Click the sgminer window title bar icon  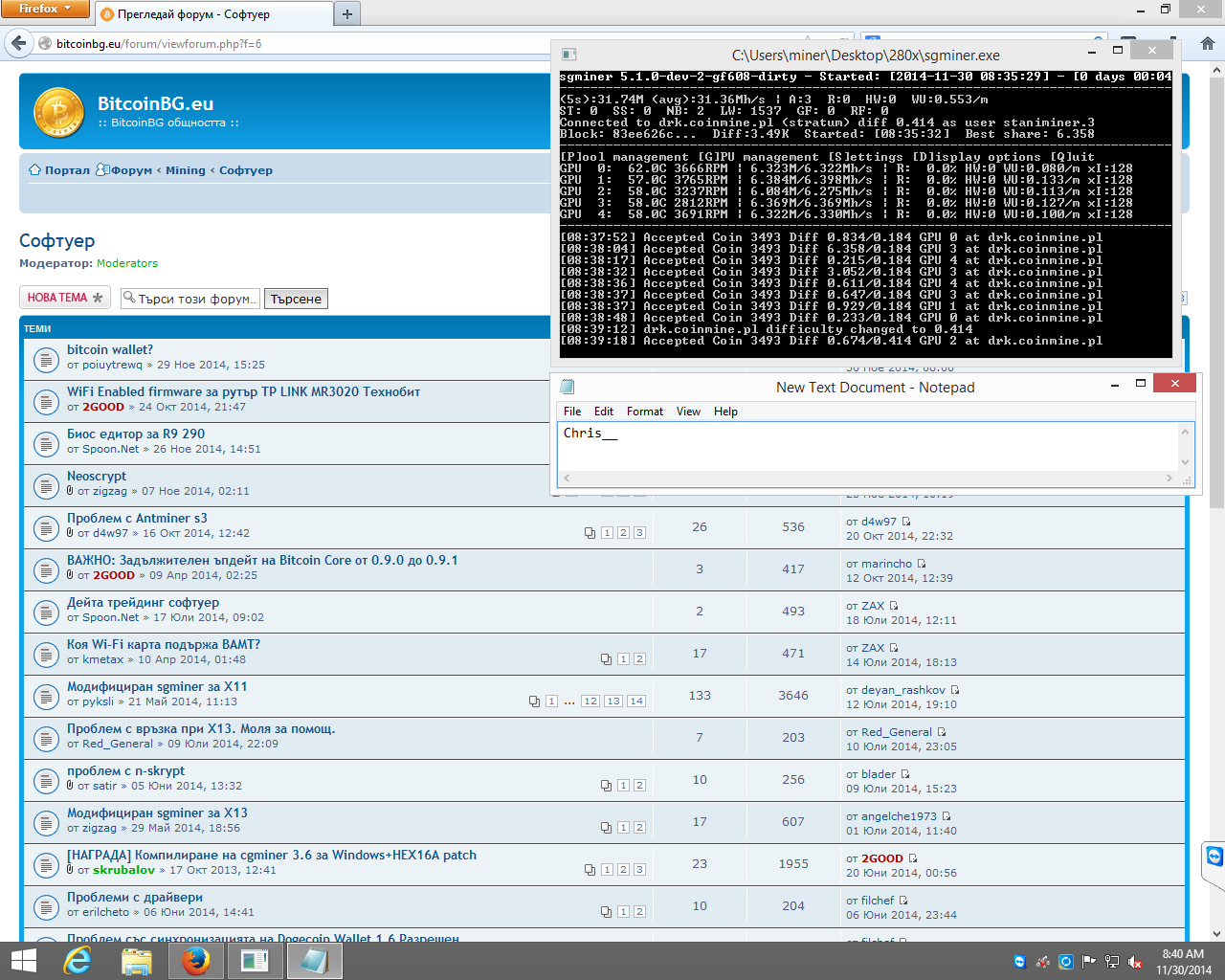point(568,55)
